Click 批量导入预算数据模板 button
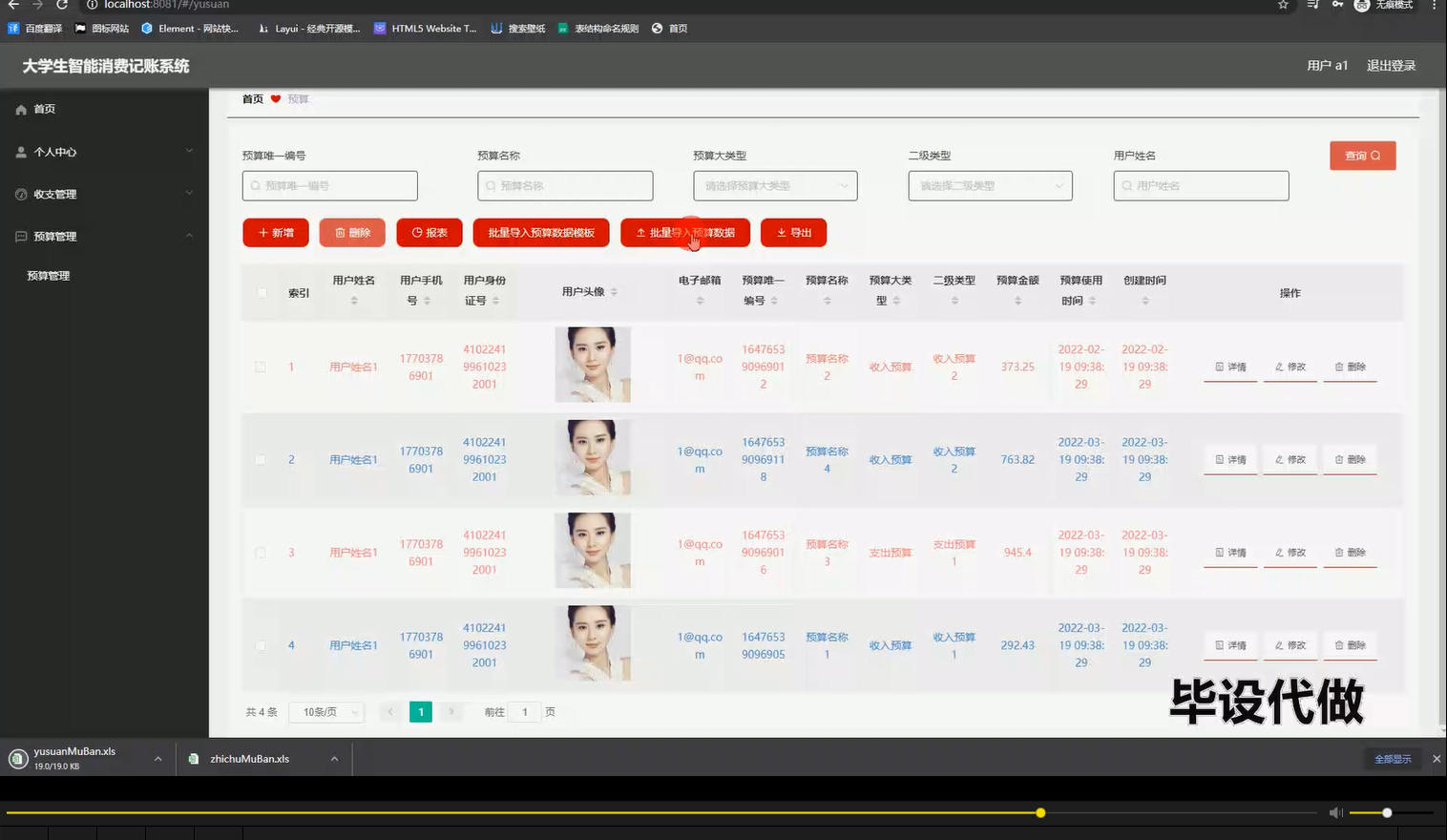The height and width of the screenshot is (840, 1447). coord(541,233)
